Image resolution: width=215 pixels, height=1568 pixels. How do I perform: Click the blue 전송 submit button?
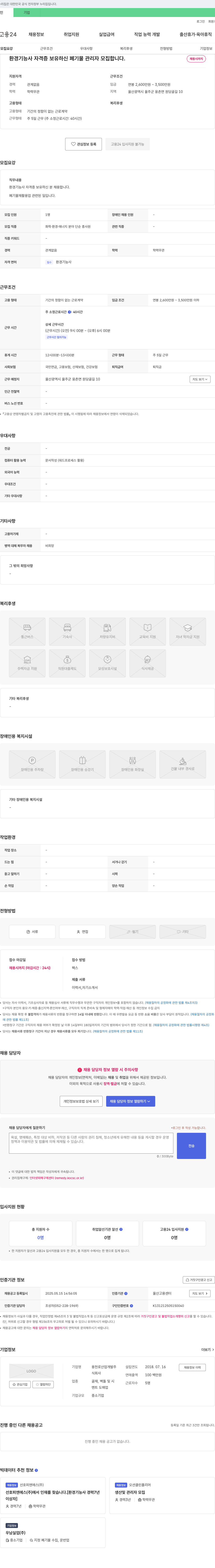[191, 1146]
